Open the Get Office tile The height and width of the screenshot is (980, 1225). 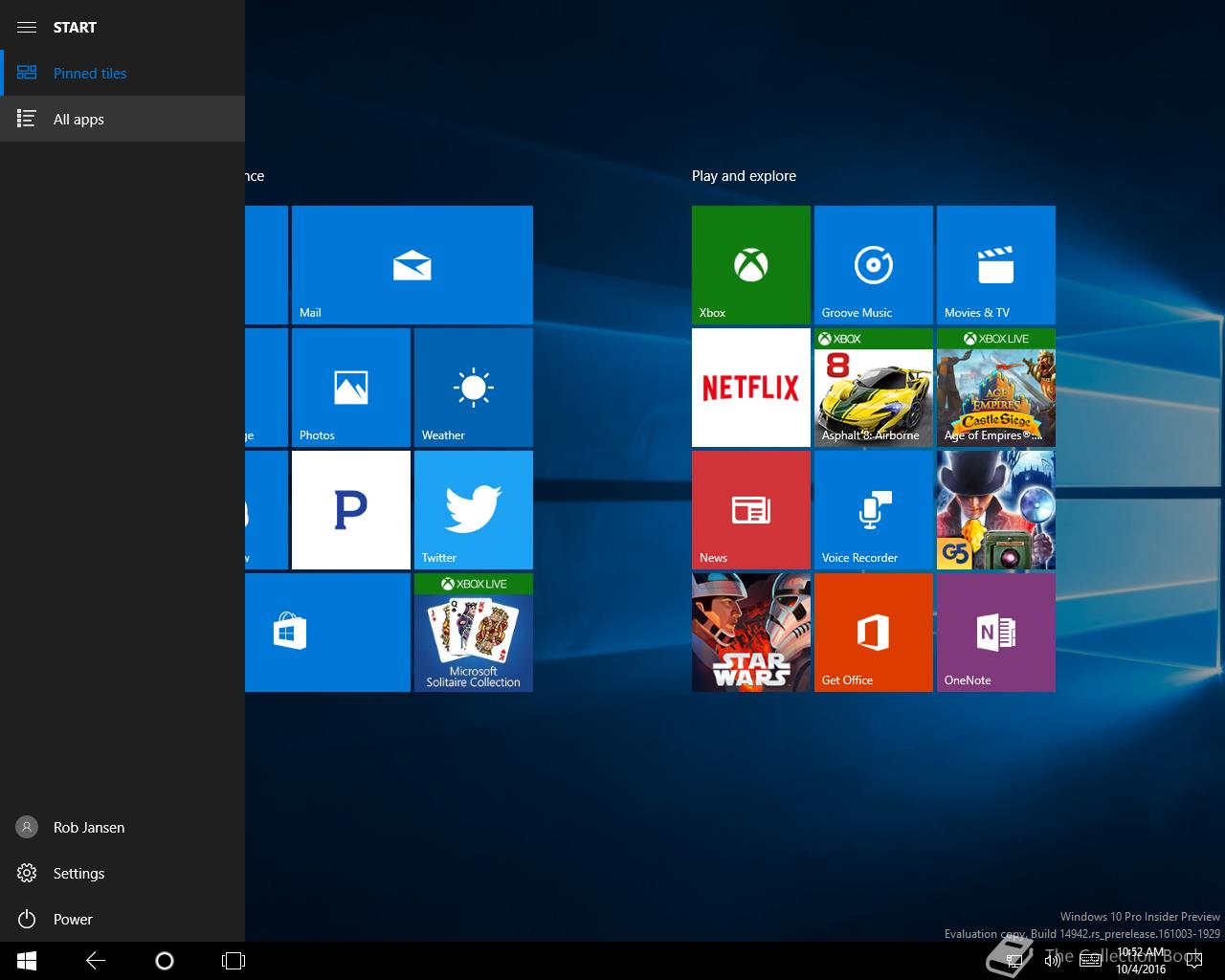[x=874, y=633]
